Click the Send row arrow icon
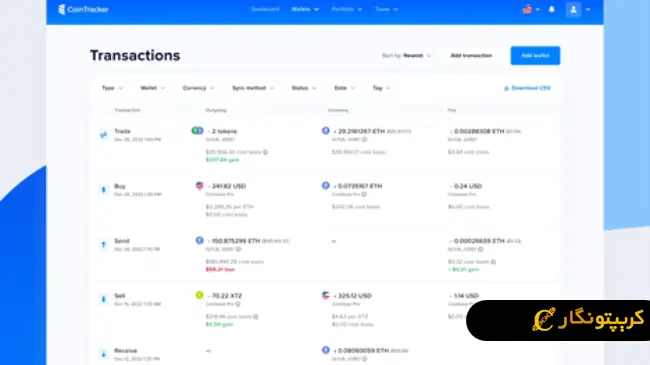This screenshot has width=650, height=365. 104,244
